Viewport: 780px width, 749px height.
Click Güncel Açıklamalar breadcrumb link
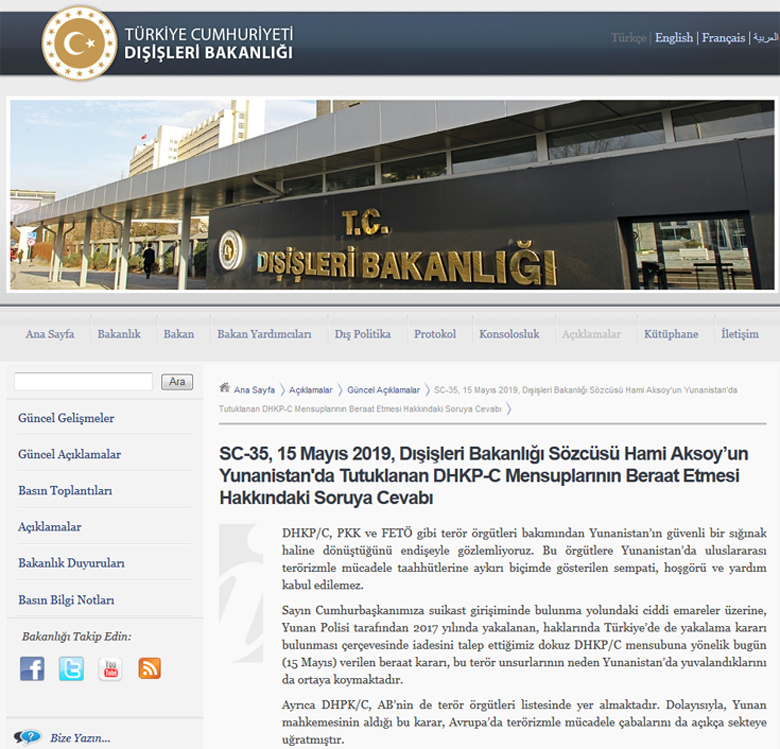(383, 390)
